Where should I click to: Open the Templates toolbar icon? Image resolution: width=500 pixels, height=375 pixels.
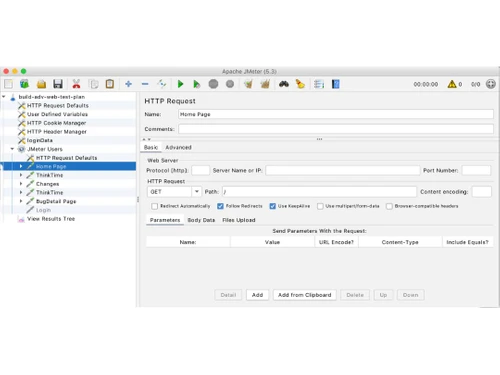24,84
